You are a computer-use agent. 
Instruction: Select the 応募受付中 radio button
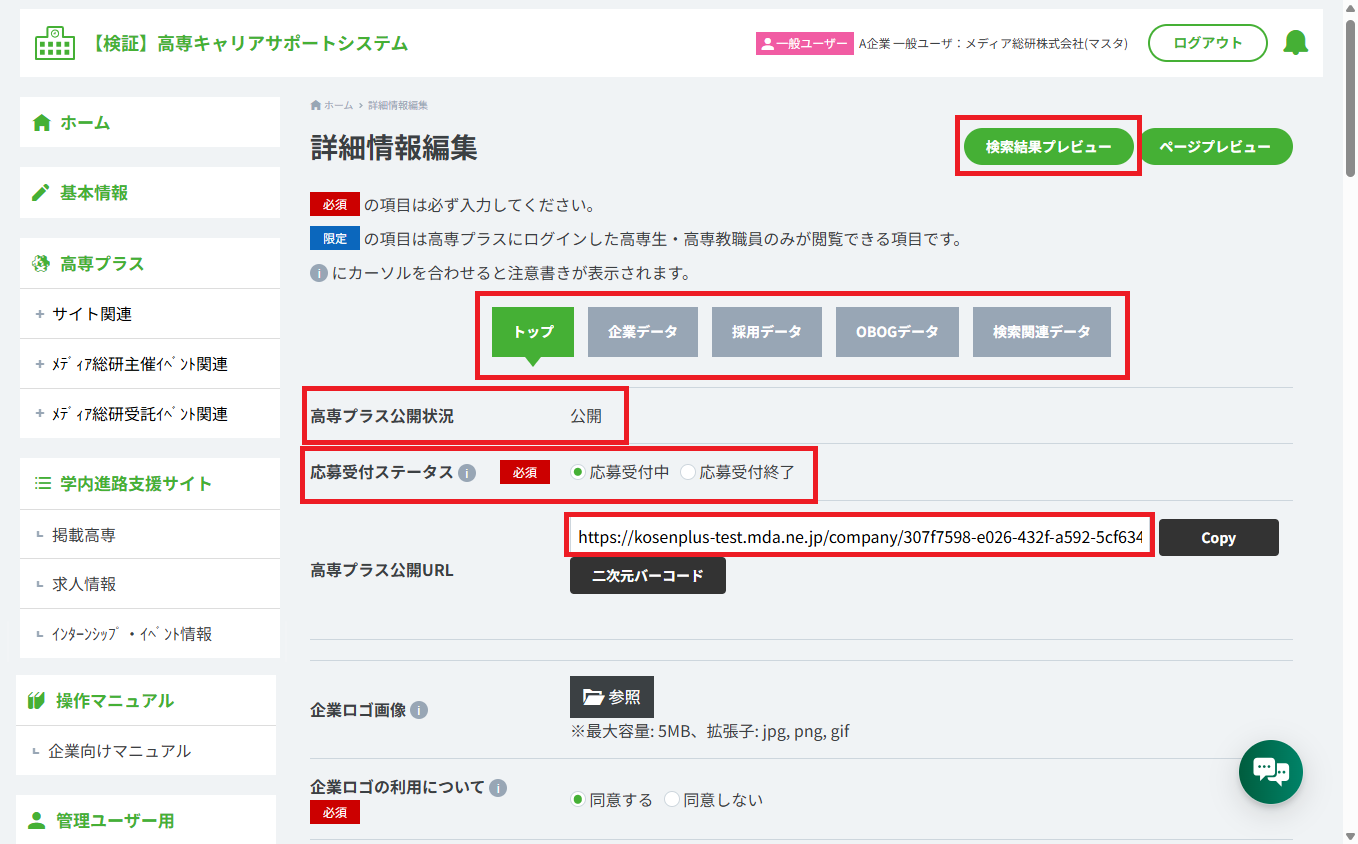pos(577,472)
